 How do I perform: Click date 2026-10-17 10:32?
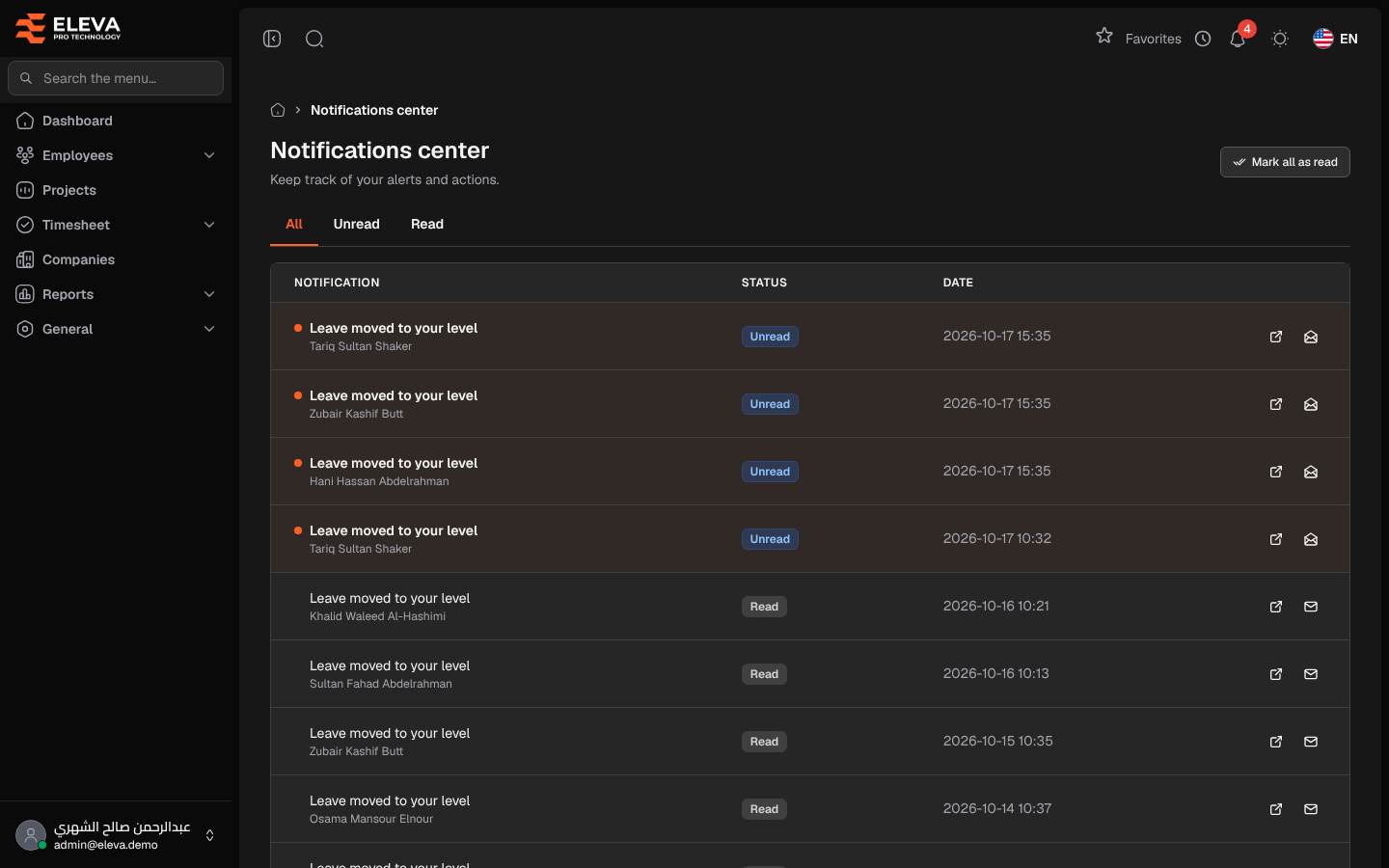pyautogui.click(x=997, y=538)
